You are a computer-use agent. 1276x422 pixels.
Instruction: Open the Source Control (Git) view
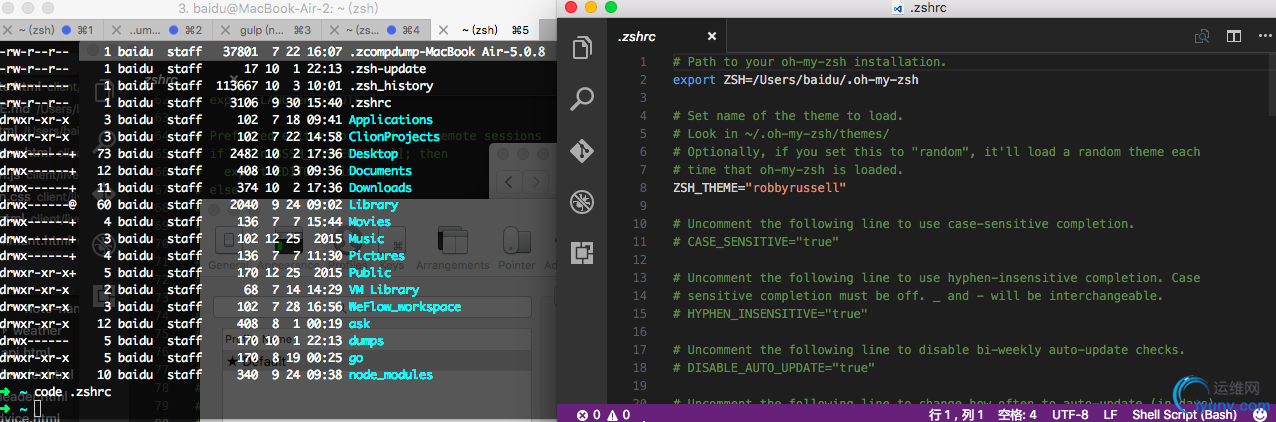[583, 151]
